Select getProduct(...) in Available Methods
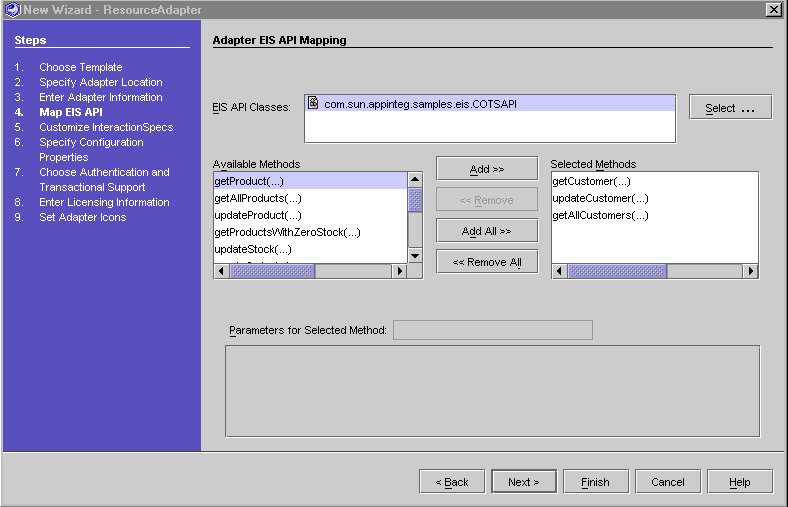Image resolution: width=788 pixels, height=507 pixels. pos(310,181)
